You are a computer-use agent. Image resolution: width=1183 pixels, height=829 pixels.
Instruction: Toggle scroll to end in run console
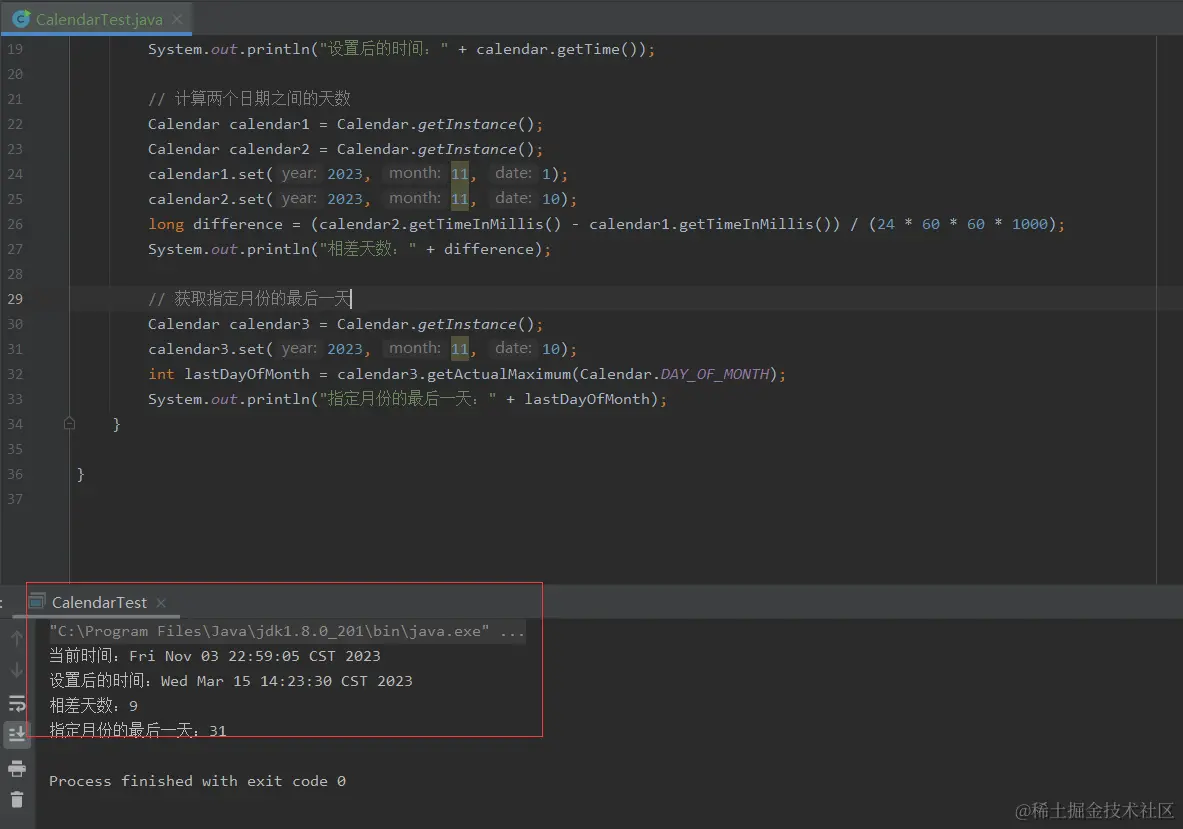pyautogui.click(x=17, y=733)
